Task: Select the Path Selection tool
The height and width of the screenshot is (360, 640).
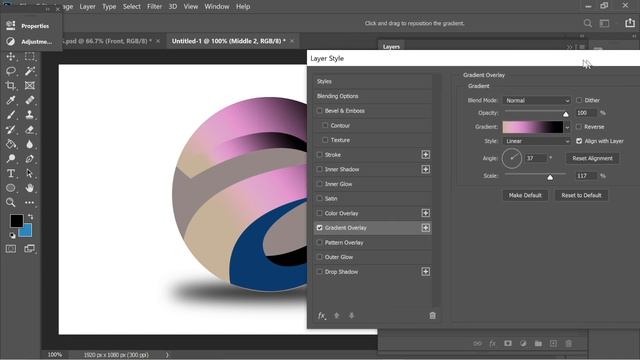Action: tap(29, 173)
